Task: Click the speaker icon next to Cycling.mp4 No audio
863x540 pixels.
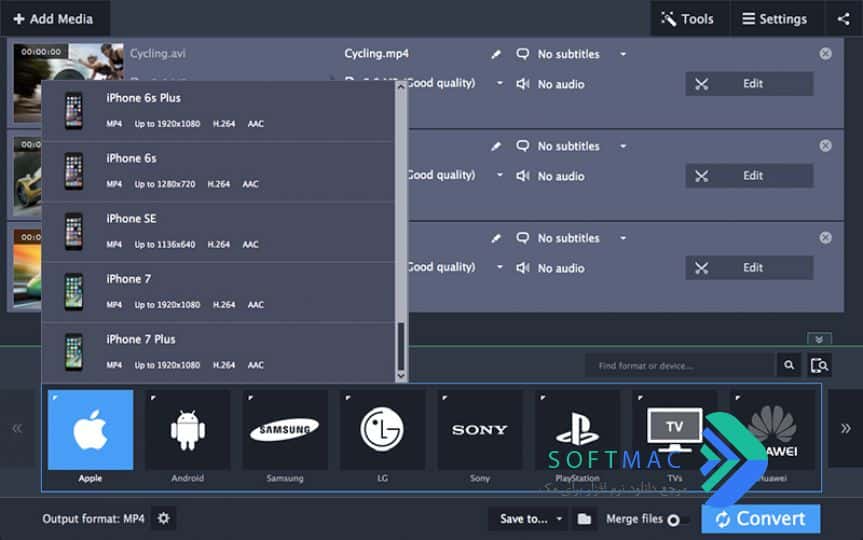Action: tap(523, 84)
